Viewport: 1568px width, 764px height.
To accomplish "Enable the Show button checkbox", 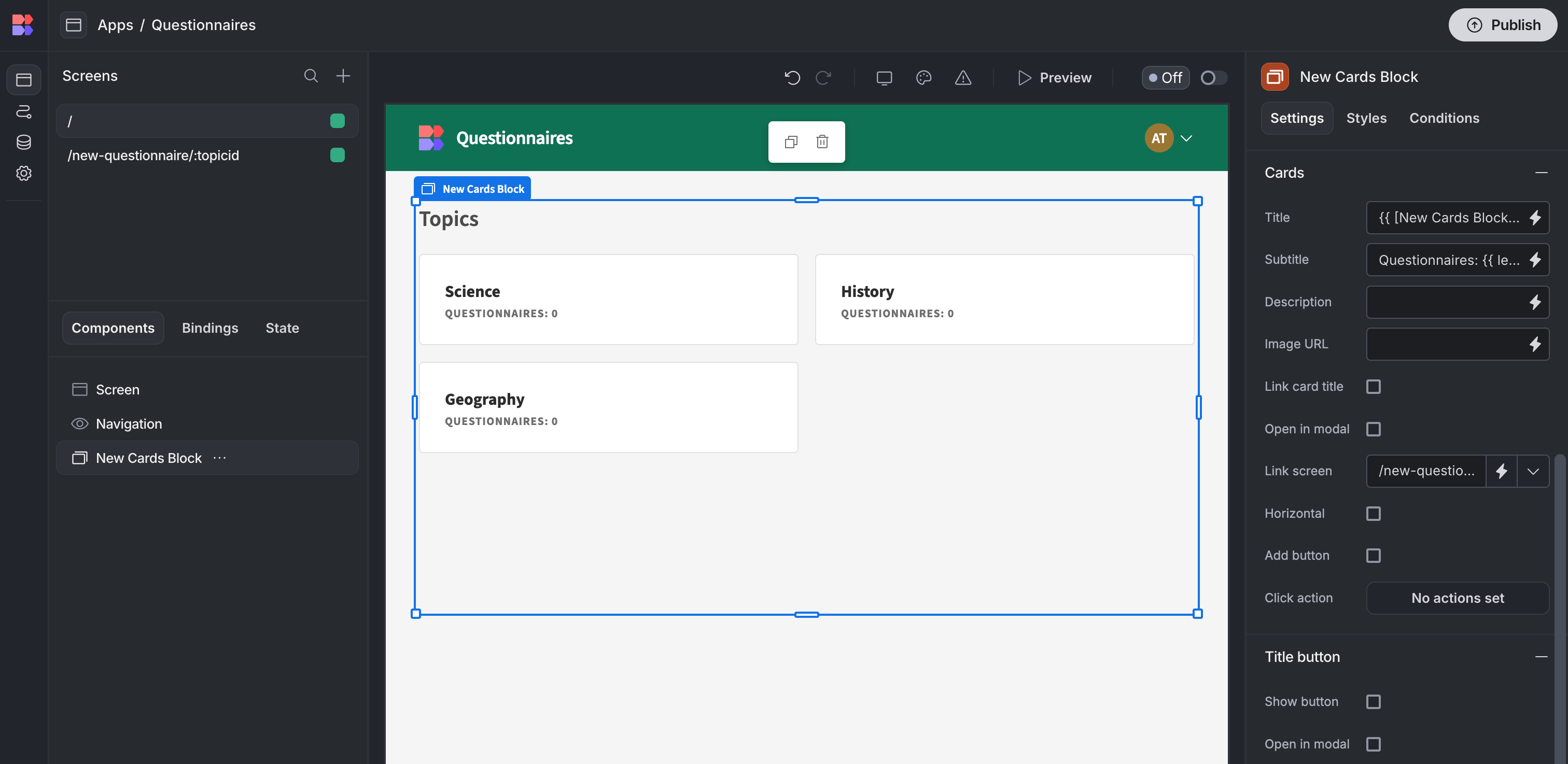I will [1373, 701].
